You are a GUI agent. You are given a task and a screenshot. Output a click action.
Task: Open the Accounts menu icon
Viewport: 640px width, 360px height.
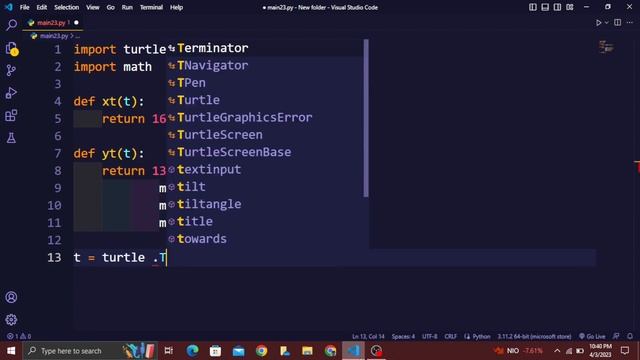point(11,297)
